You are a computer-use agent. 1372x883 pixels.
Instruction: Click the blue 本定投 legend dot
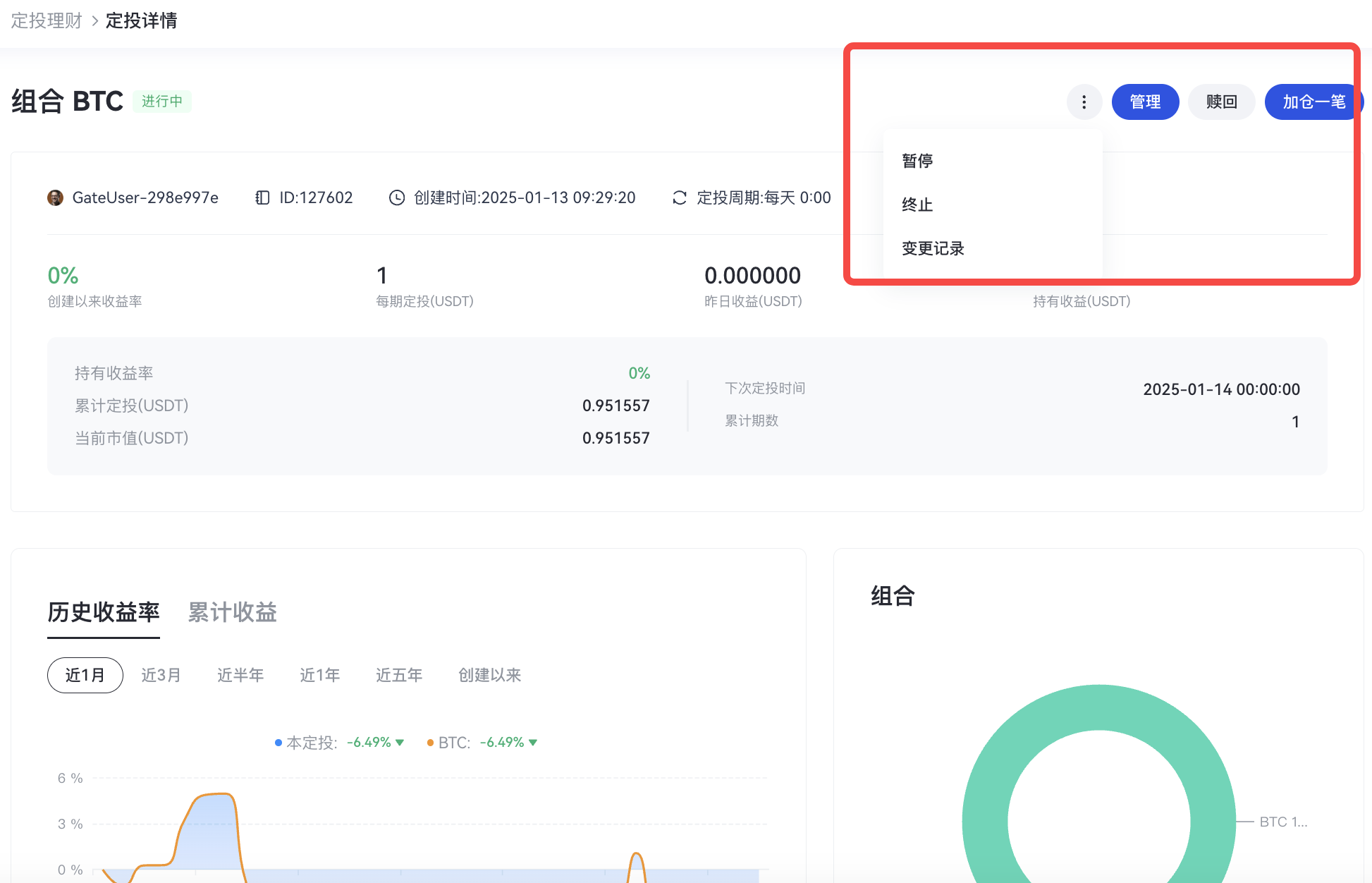click(278, 743)
